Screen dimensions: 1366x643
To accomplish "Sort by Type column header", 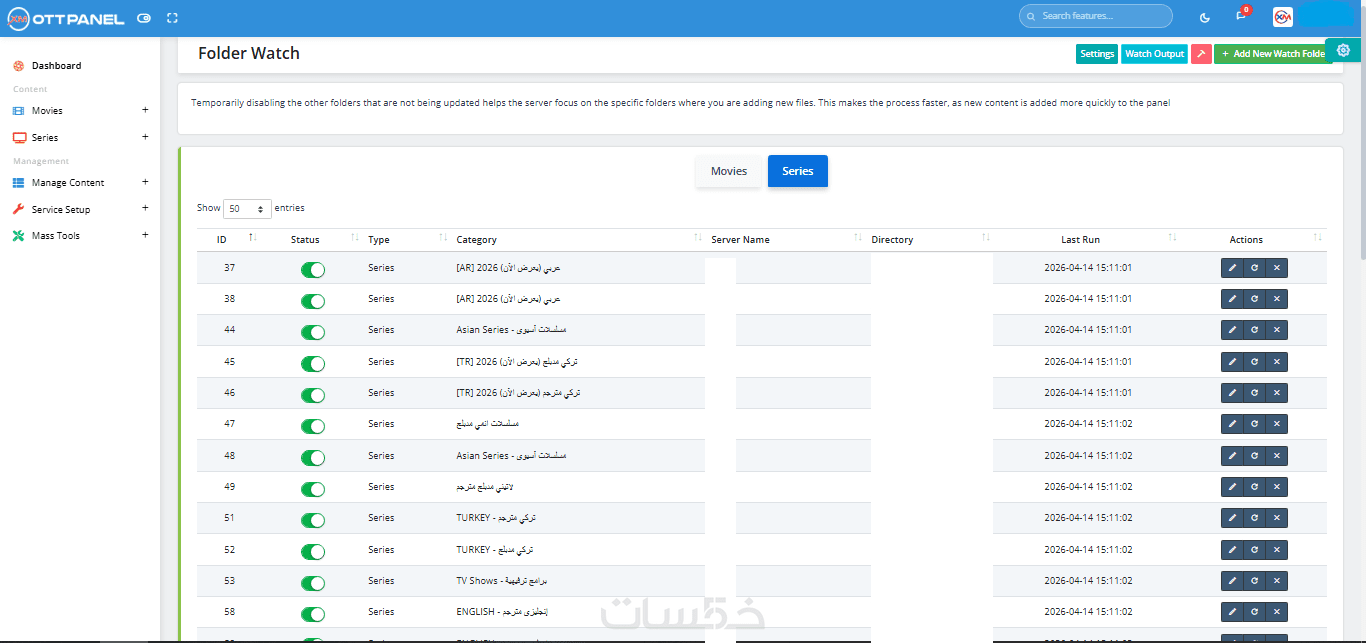I will (406, 240).
